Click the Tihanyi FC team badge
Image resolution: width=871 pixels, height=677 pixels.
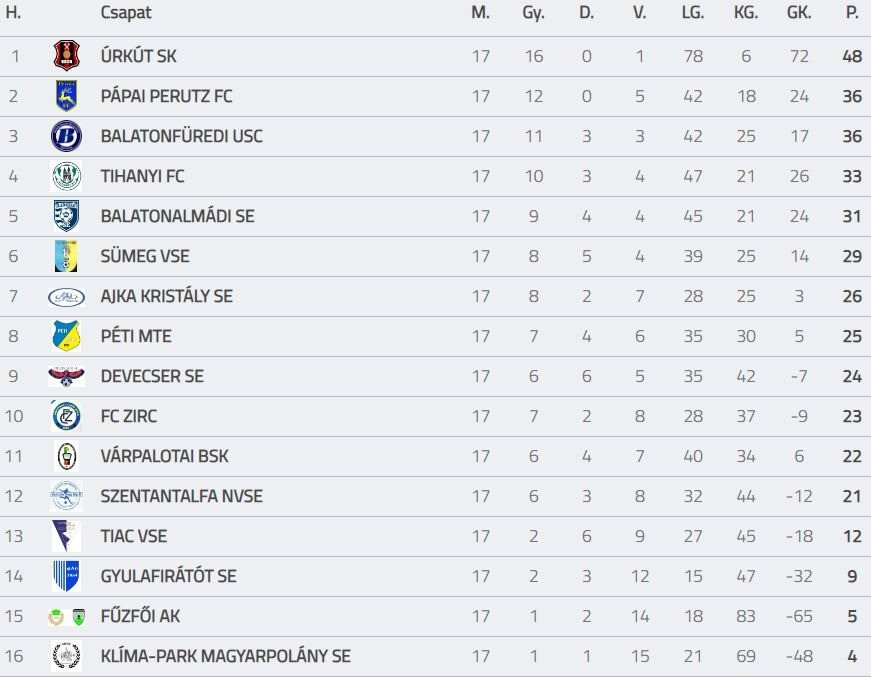(x=66, y=176)
